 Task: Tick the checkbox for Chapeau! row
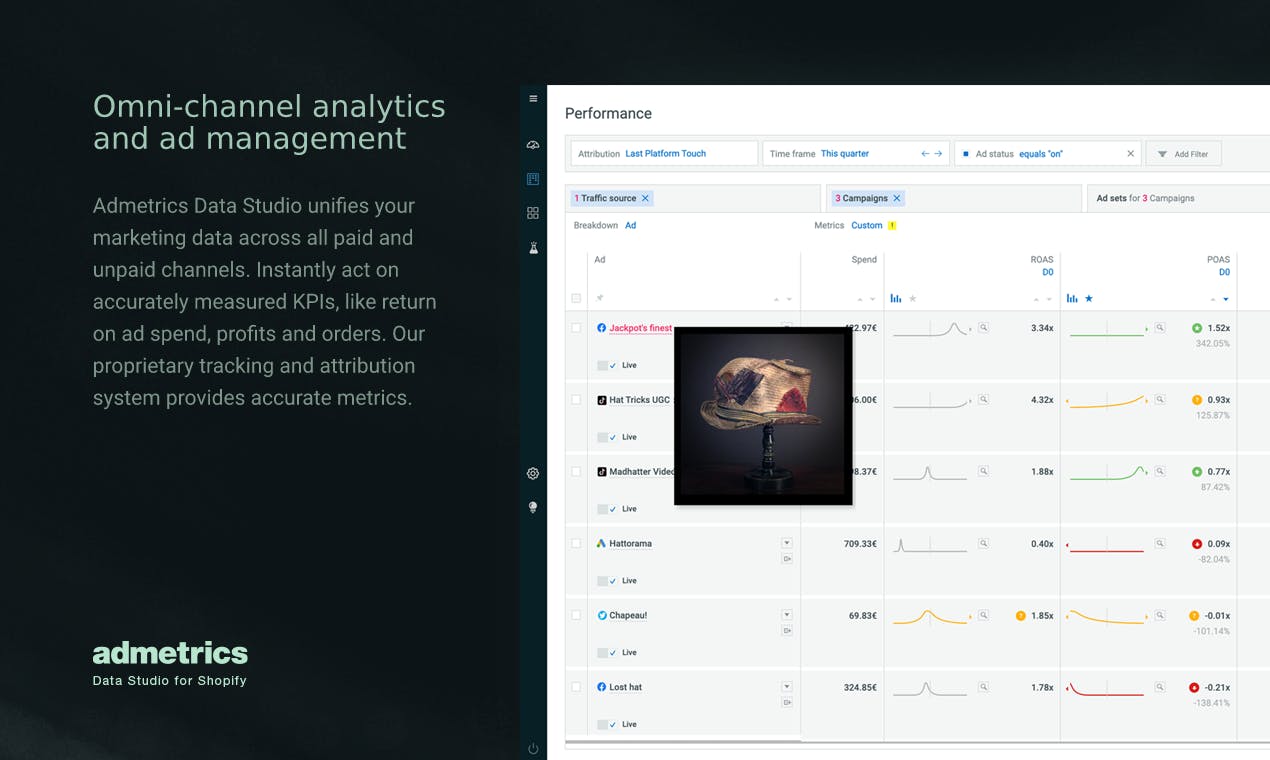click(x=576, y=616)
